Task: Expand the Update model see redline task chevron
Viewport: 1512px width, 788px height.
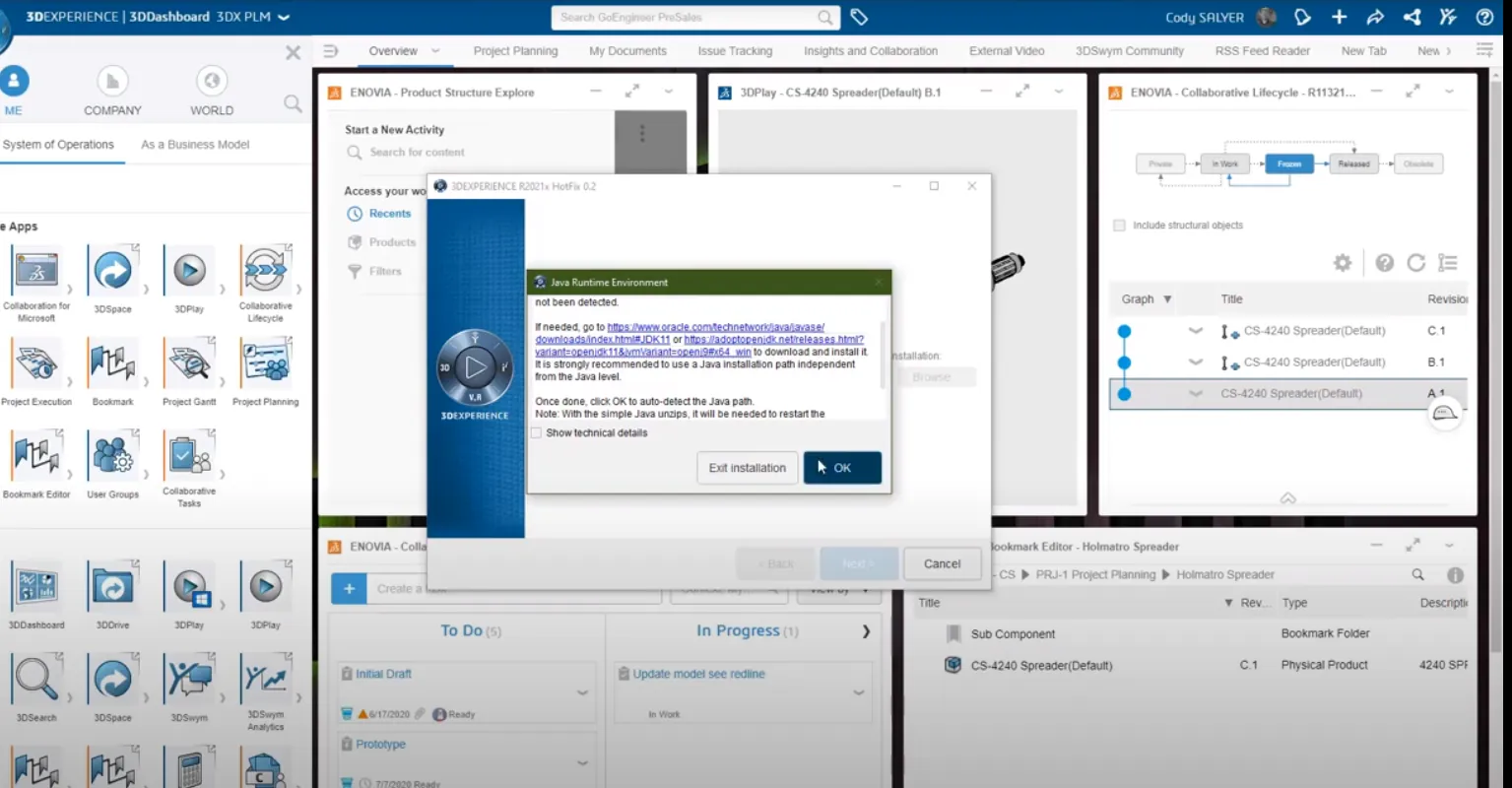Action: (859, 692)
